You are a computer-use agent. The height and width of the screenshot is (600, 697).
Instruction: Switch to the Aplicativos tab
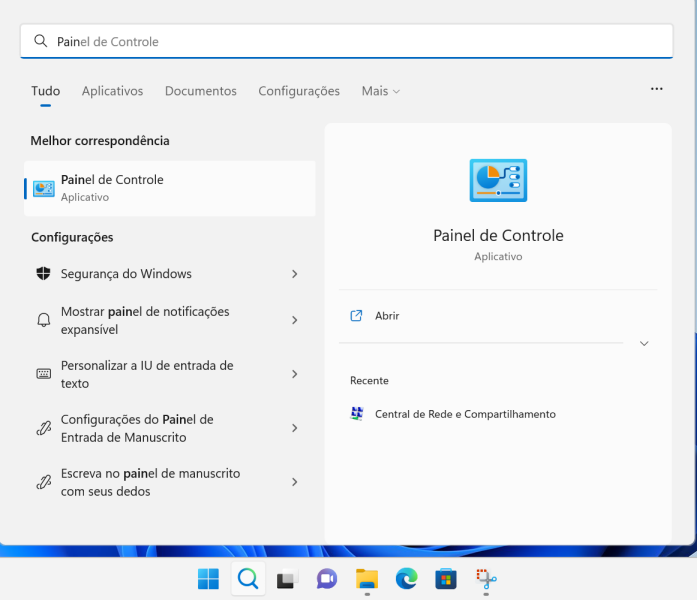pyautogui.click(x=112, y=91)
